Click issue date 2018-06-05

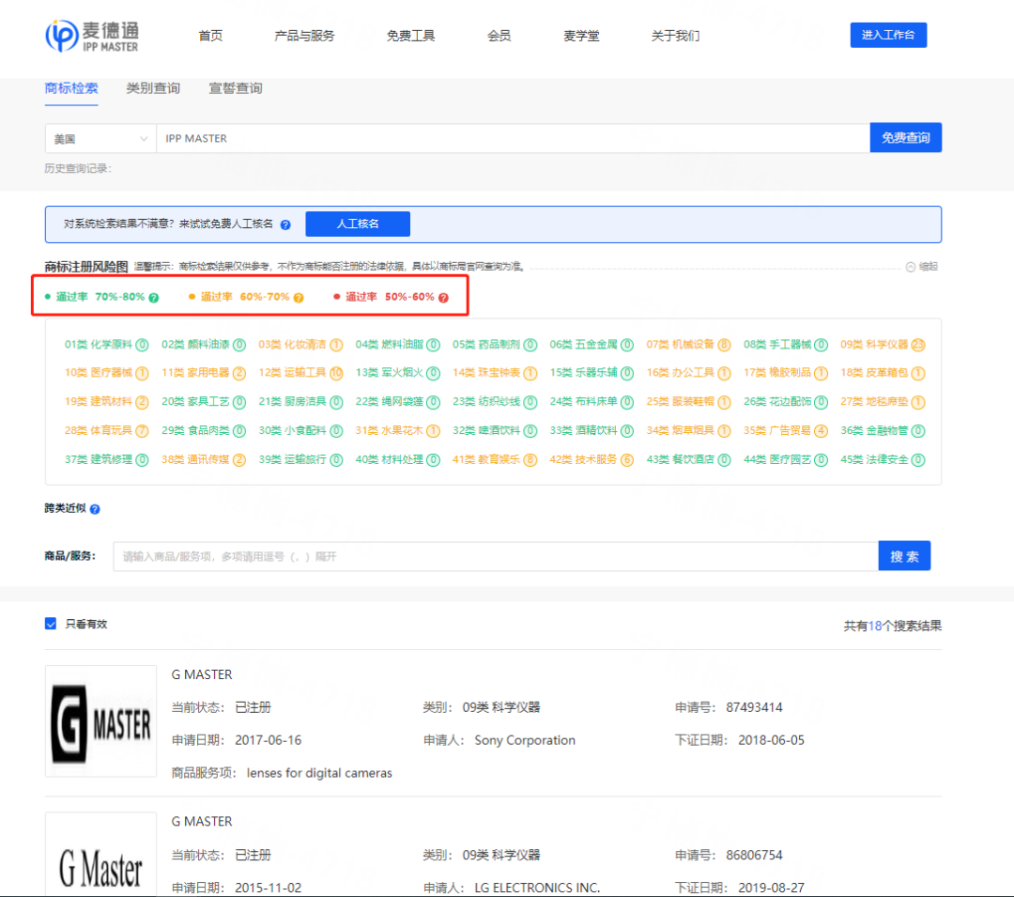pyautogui.click(x=771, y=740)
